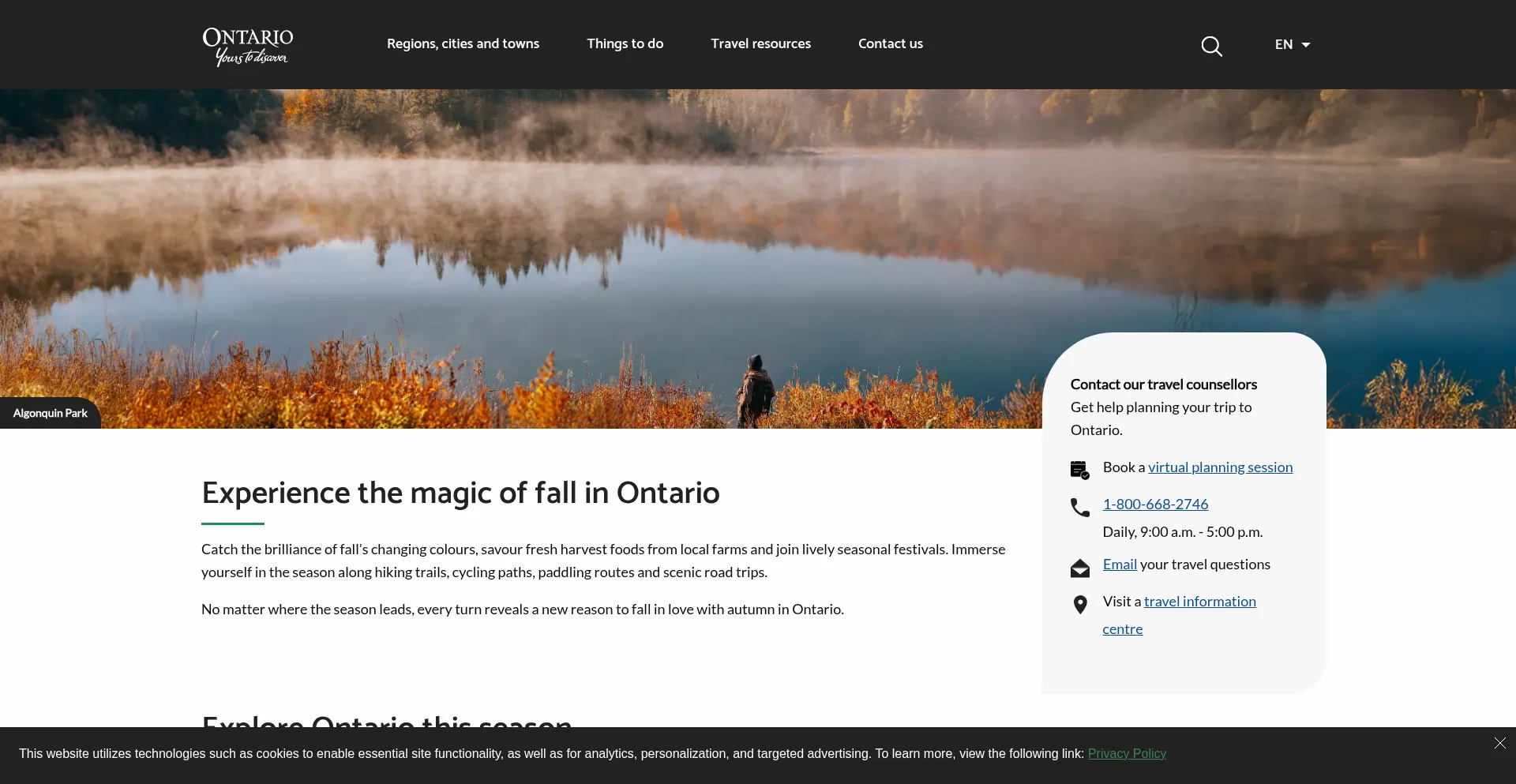Screen dimensions: 1516x784
Task: Call the 1-800-668-2746 phone link
Action: coord(1155,505)
